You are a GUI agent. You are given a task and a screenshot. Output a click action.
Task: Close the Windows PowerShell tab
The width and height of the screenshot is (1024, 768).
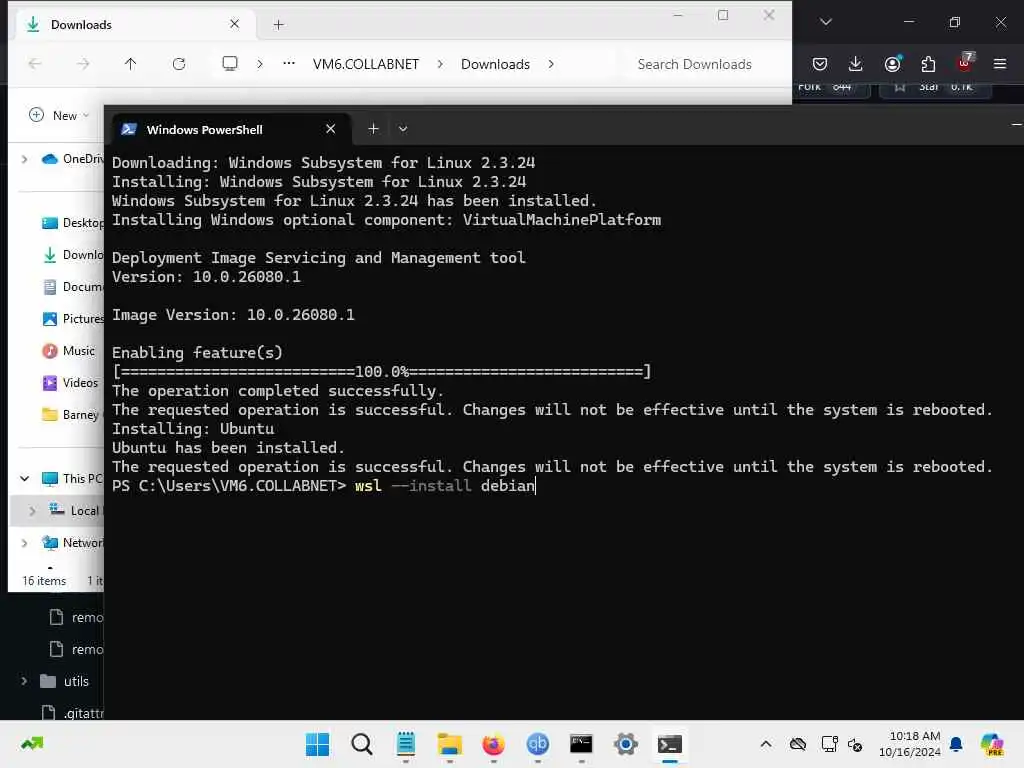(x=330, y=129)
